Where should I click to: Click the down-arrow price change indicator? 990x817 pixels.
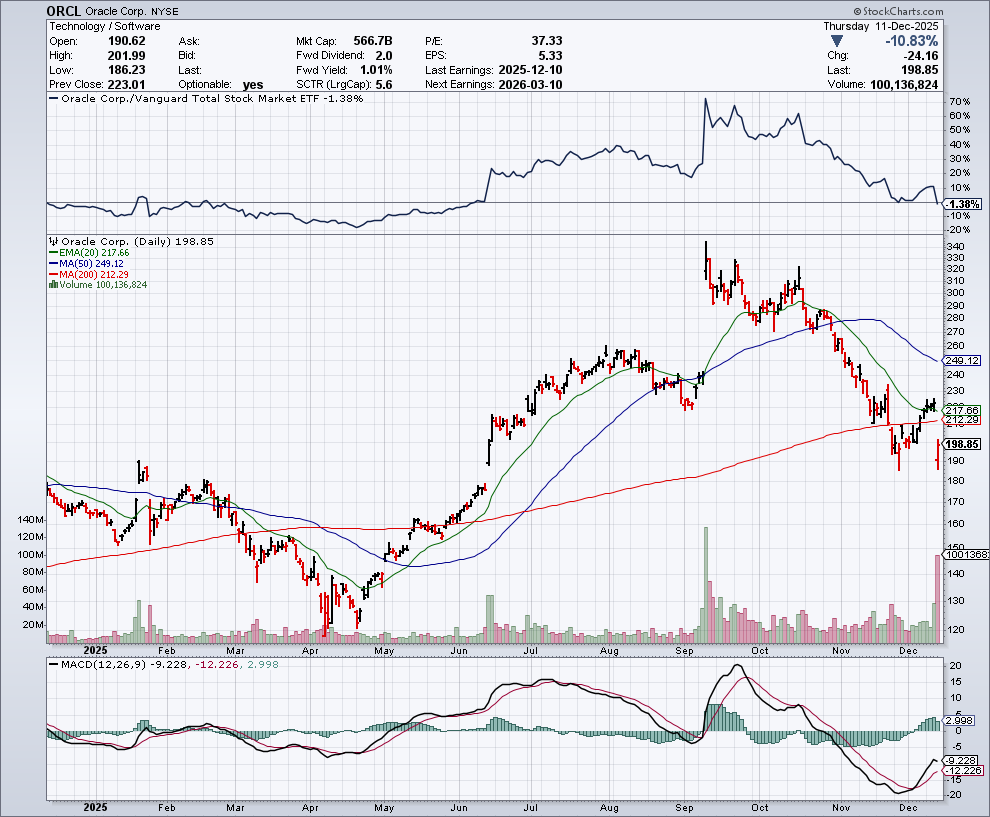[x=837, y=41]
